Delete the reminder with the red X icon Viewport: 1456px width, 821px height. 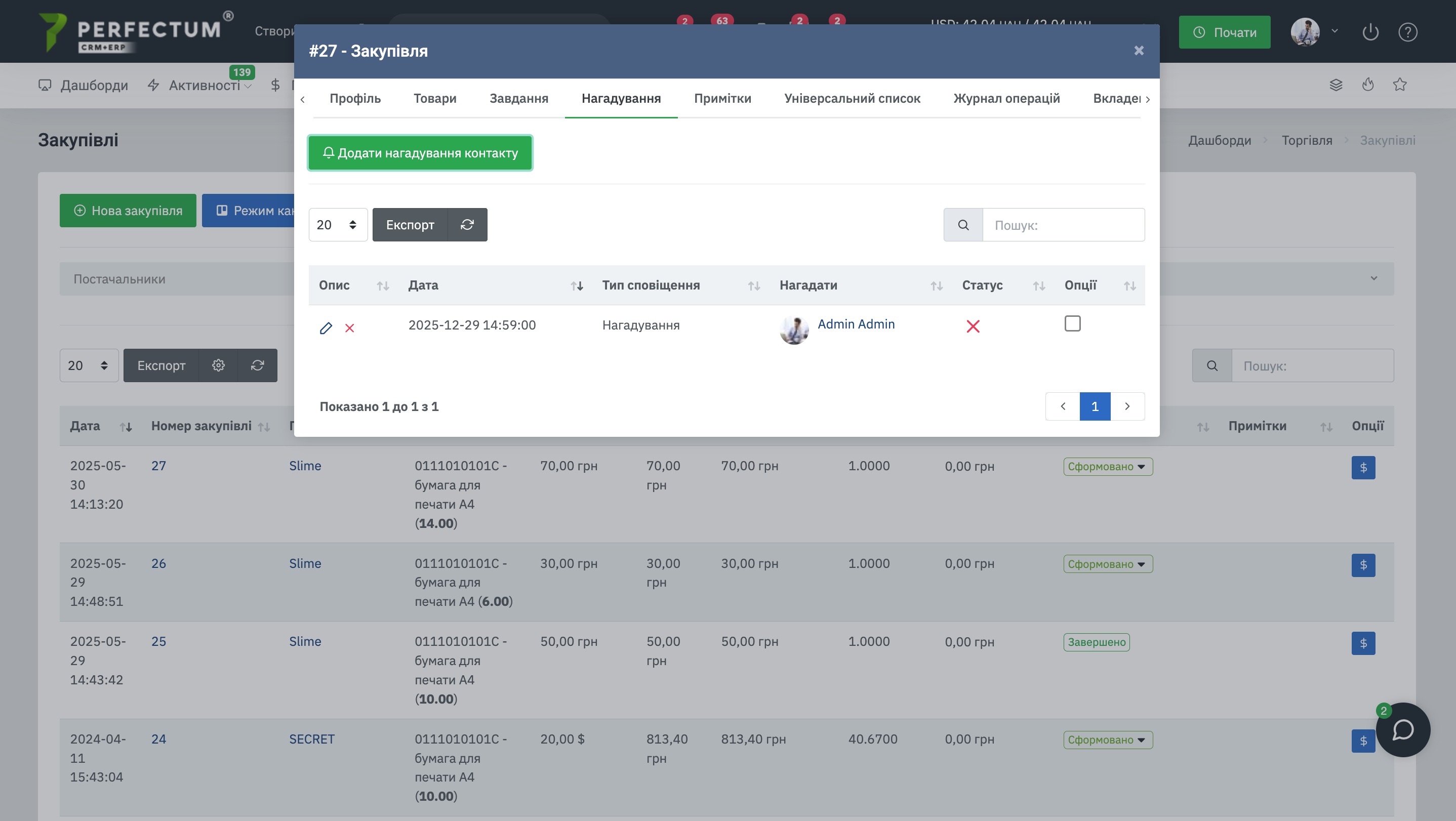(x=349, y=329)
